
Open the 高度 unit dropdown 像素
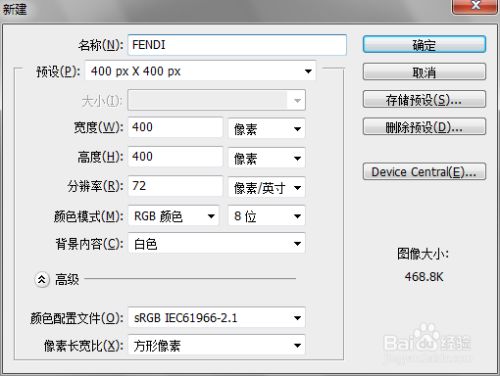coord(266,158)
